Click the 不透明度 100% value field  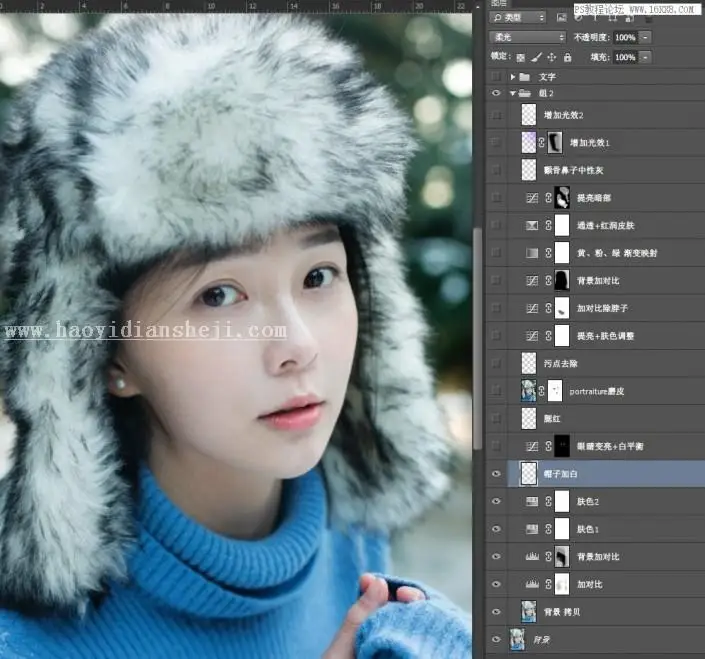[x=625, y=37]
